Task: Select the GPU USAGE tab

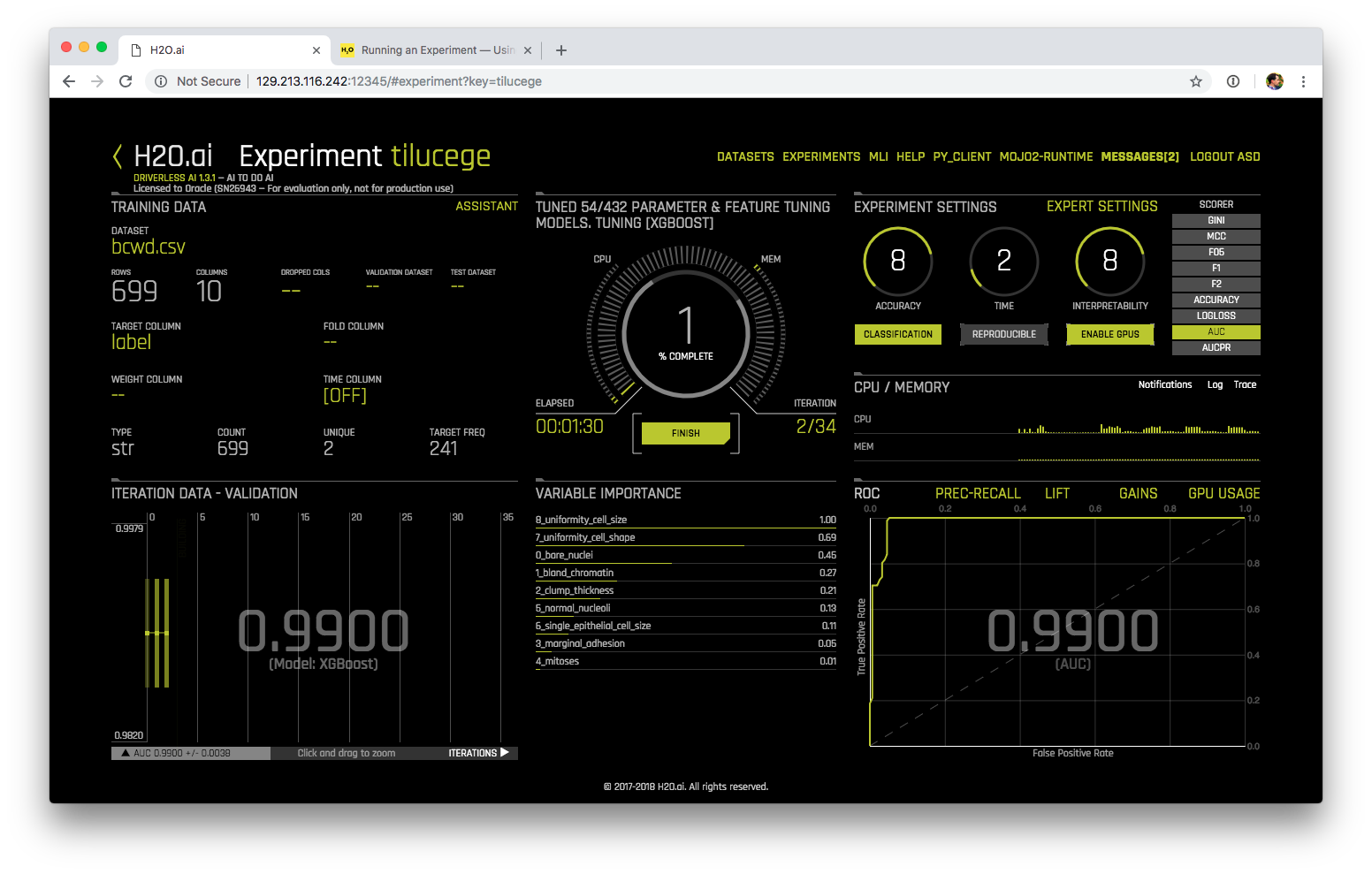Action: coord(1224,493)
